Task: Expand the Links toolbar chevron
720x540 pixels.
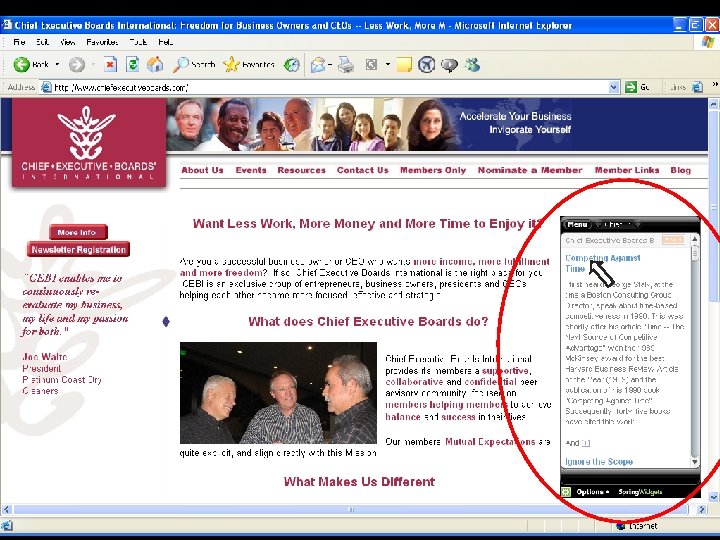Action: (715, 85)
